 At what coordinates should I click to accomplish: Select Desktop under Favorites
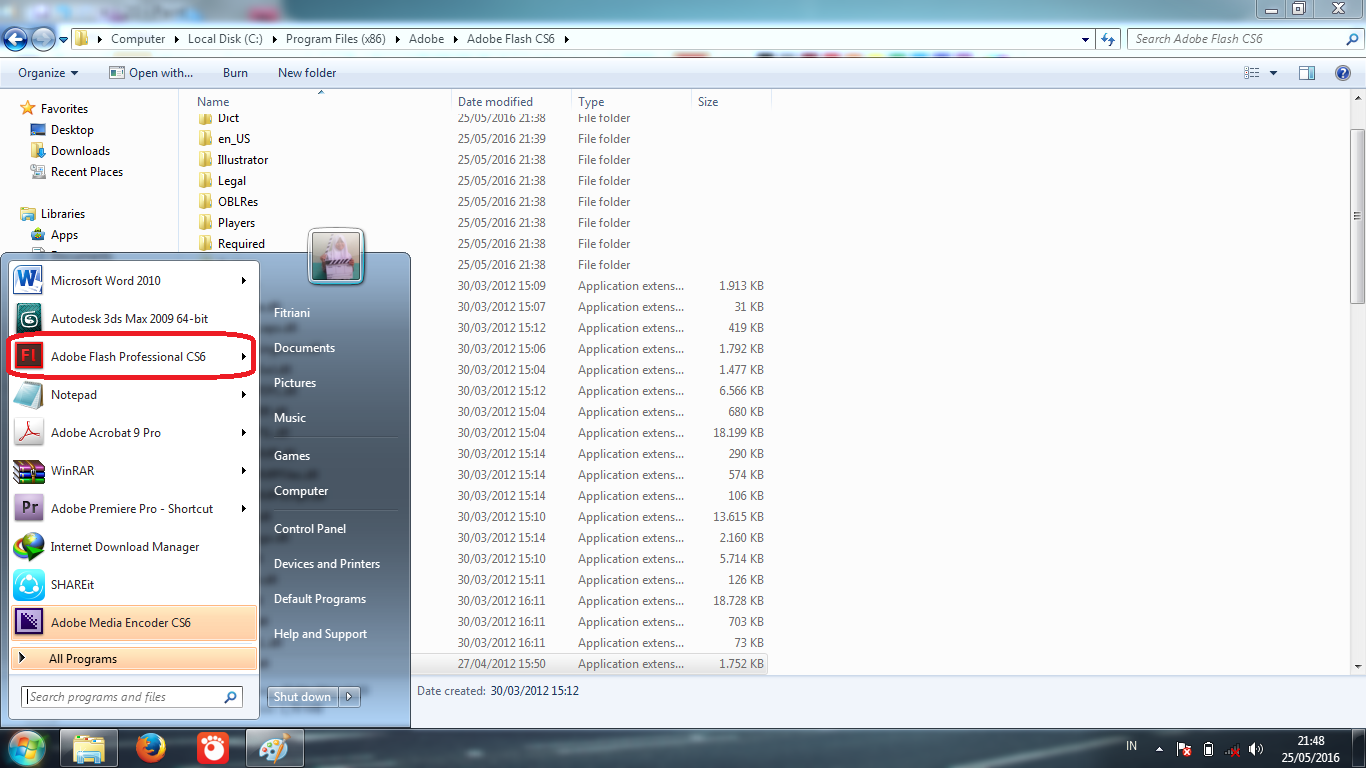(x=72, y=130)
